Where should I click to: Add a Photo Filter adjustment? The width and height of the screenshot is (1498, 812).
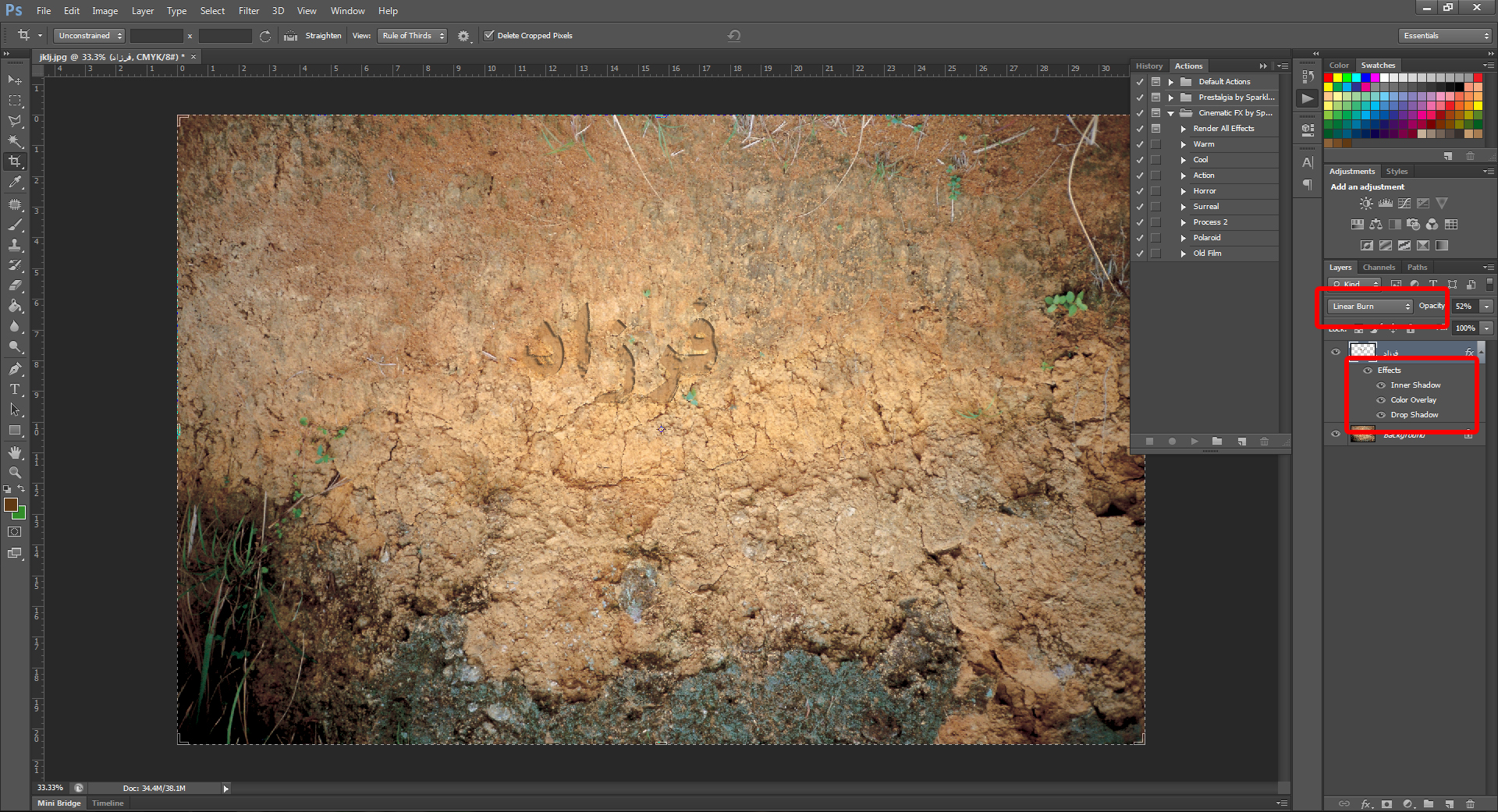pos(1413,224)
